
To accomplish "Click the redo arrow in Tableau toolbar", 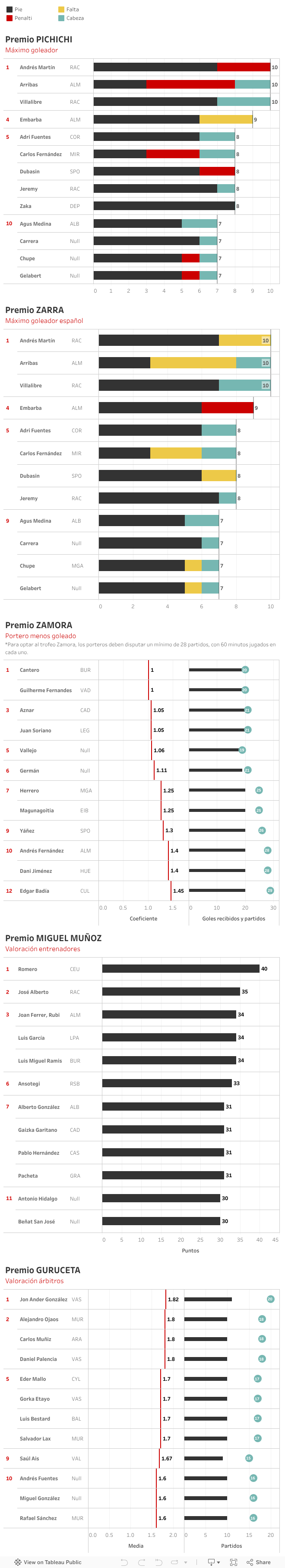I will click(x=141, y=1562).
